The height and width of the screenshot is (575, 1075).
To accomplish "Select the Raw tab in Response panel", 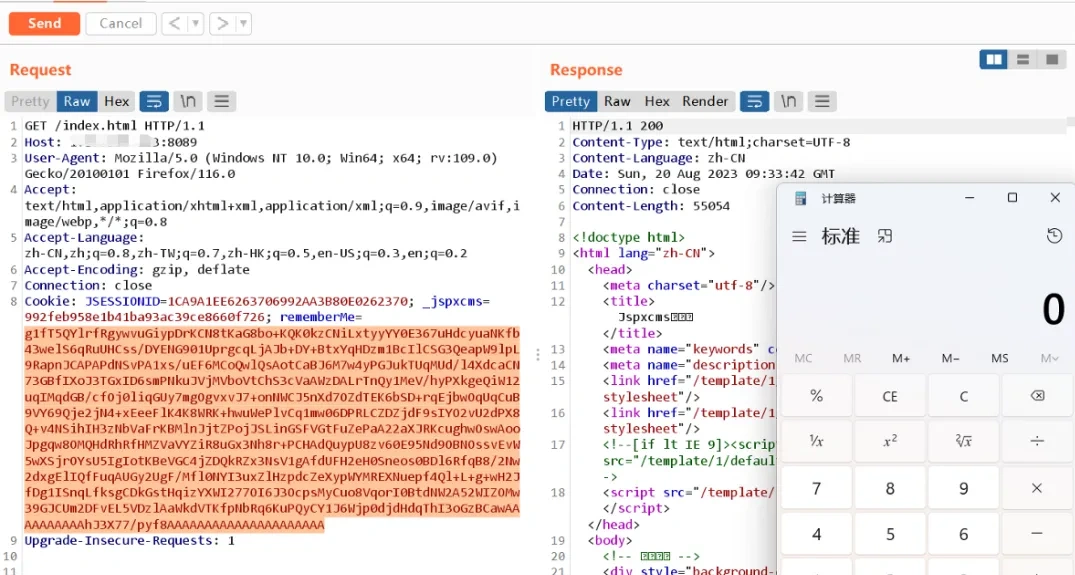I will (617, 101).
